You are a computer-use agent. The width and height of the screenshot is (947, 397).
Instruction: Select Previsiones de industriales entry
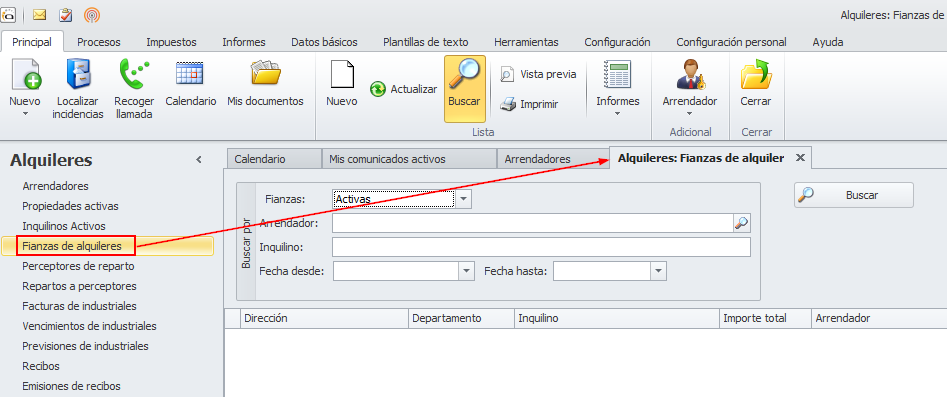click(85, 346)
